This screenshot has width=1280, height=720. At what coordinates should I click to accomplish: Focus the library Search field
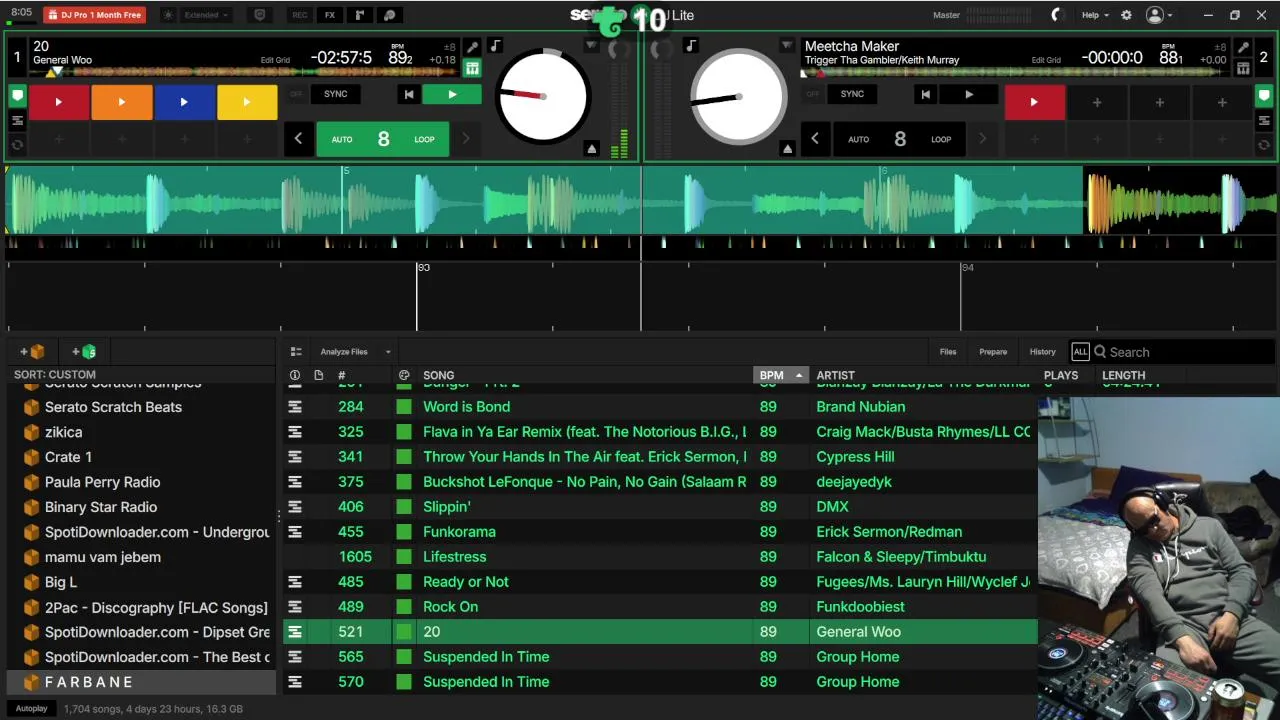point(1185,352)
